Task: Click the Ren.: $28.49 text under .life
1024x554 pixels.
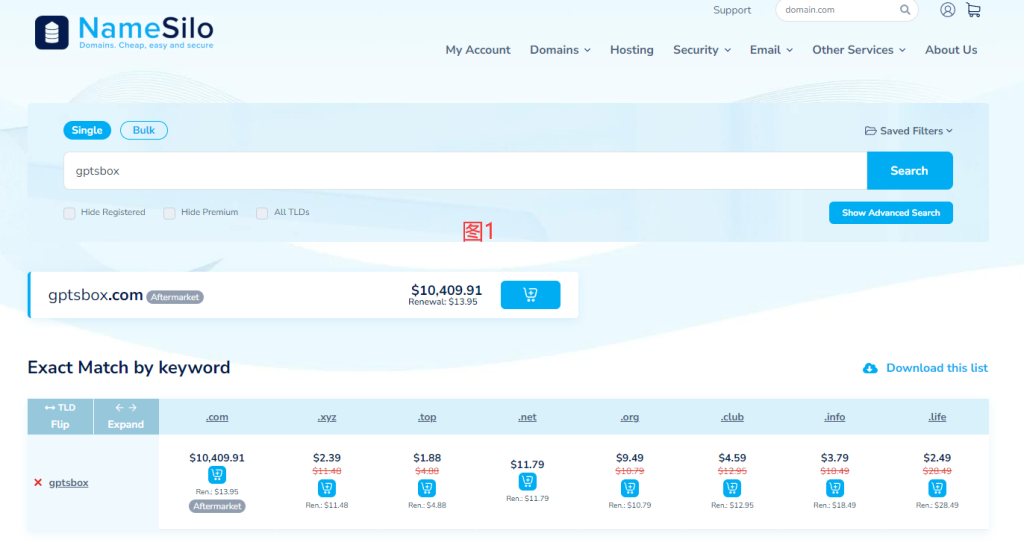Action: point(937,505)
